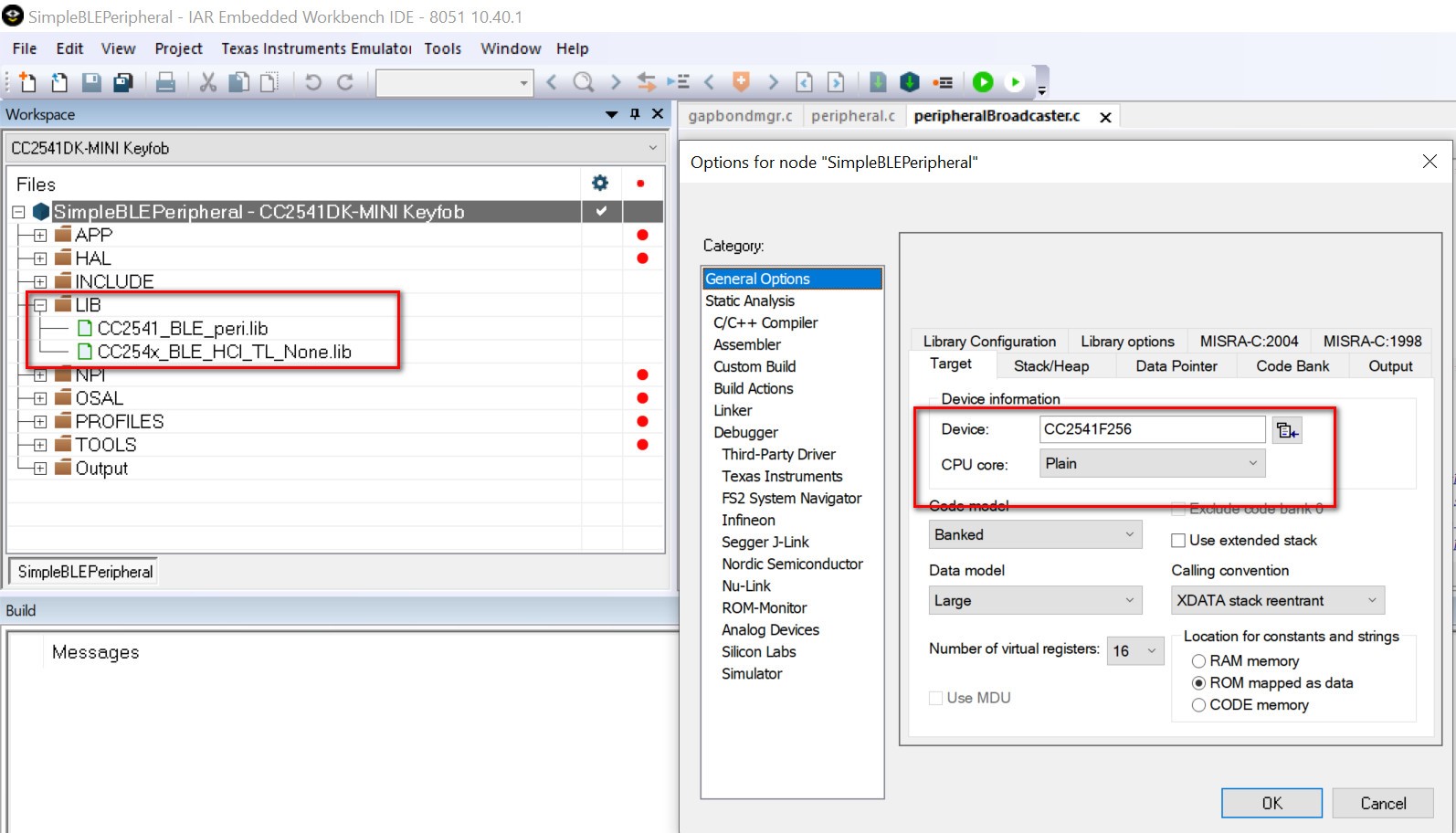Click the Make build icon

pyautogui.click(x=910, y=82)
